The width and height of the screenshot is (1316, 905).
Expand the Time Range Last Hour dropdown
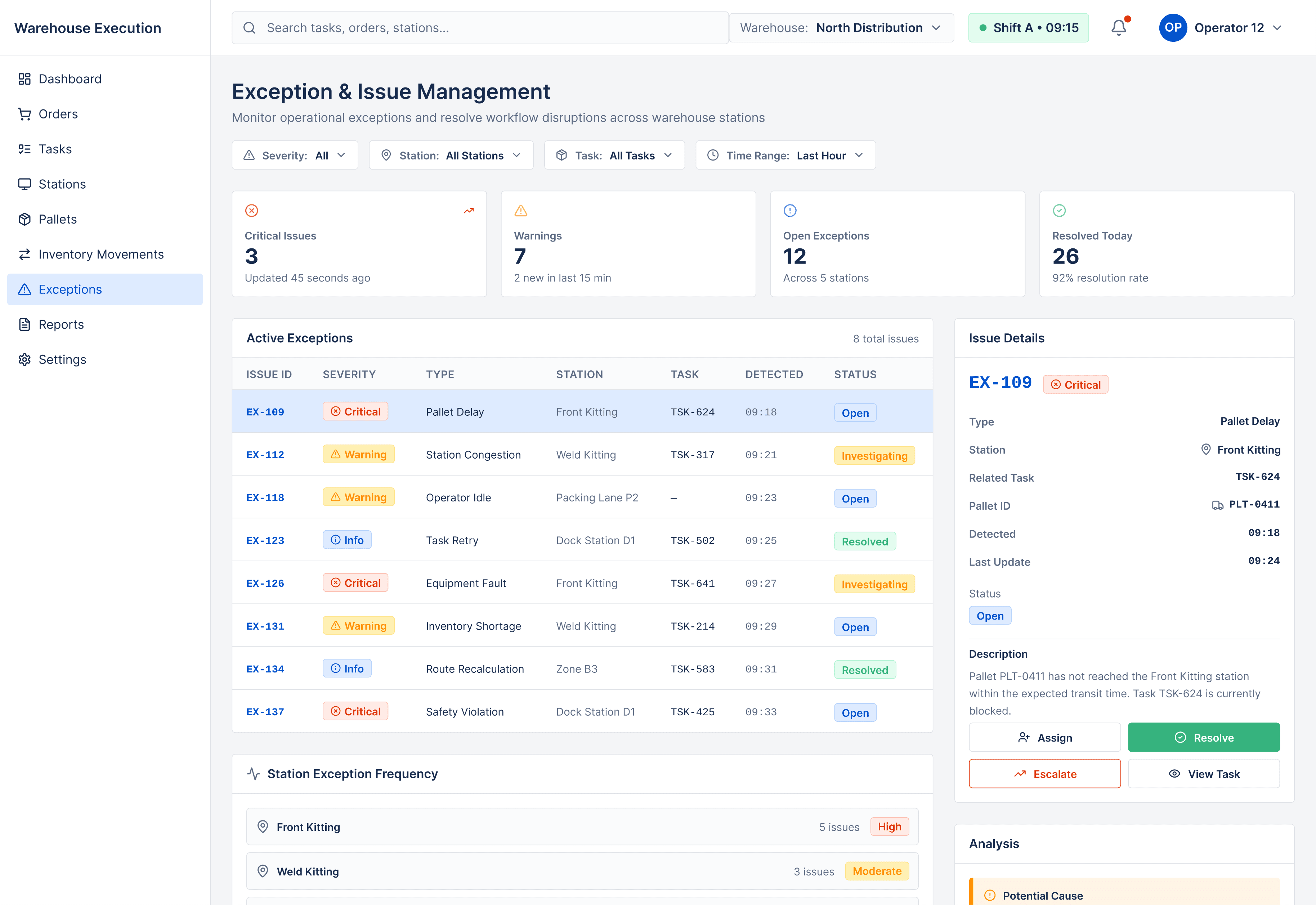click(785, 155)
